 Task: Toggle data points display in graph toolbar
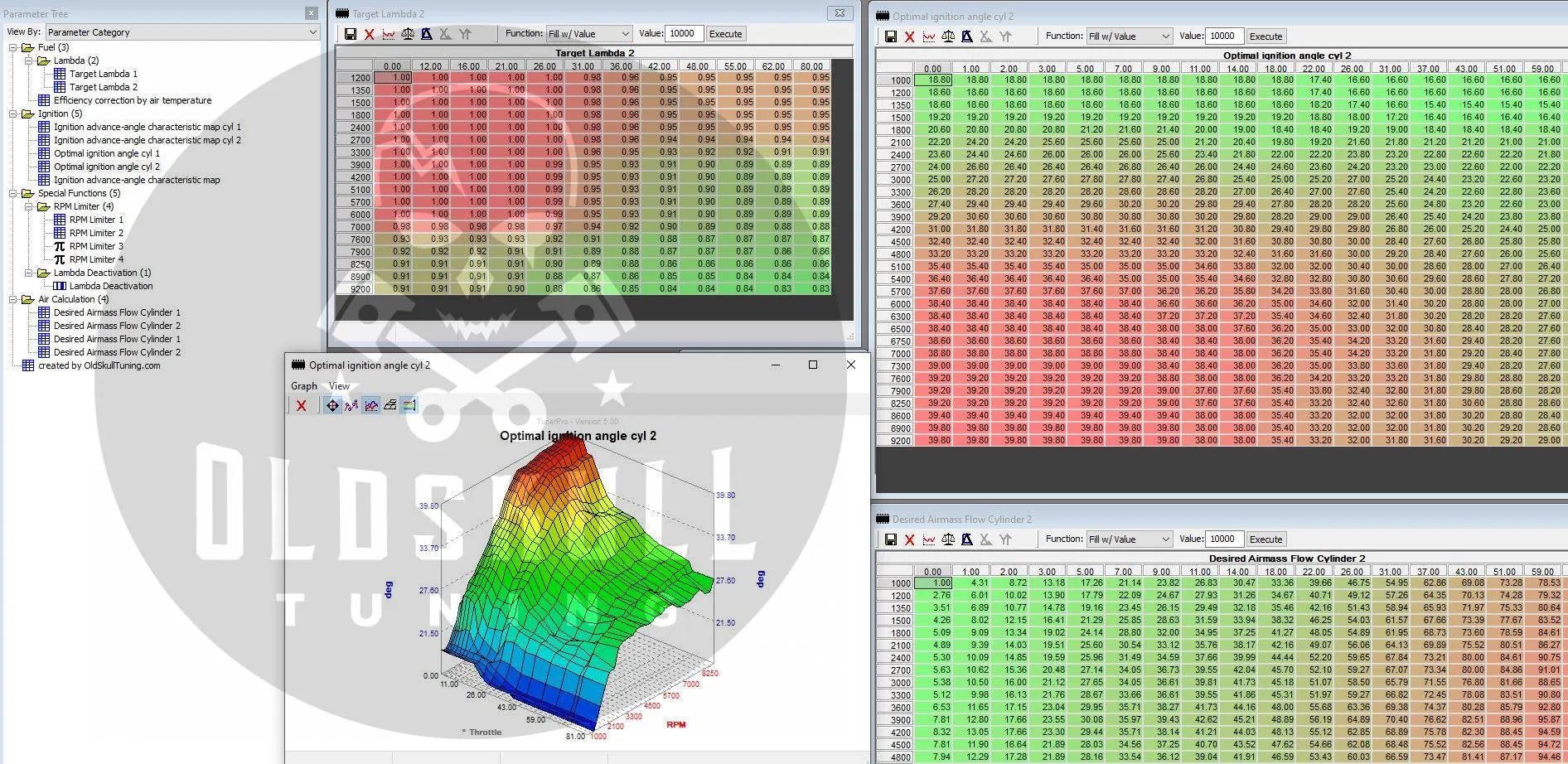[351, 405]
